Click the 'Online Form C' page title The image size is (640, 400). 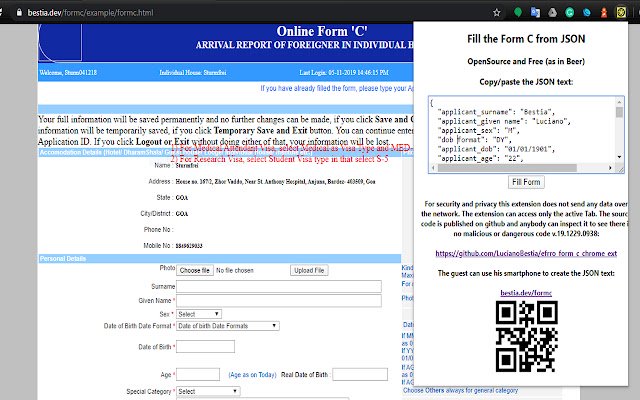click(x=322, y=31)
